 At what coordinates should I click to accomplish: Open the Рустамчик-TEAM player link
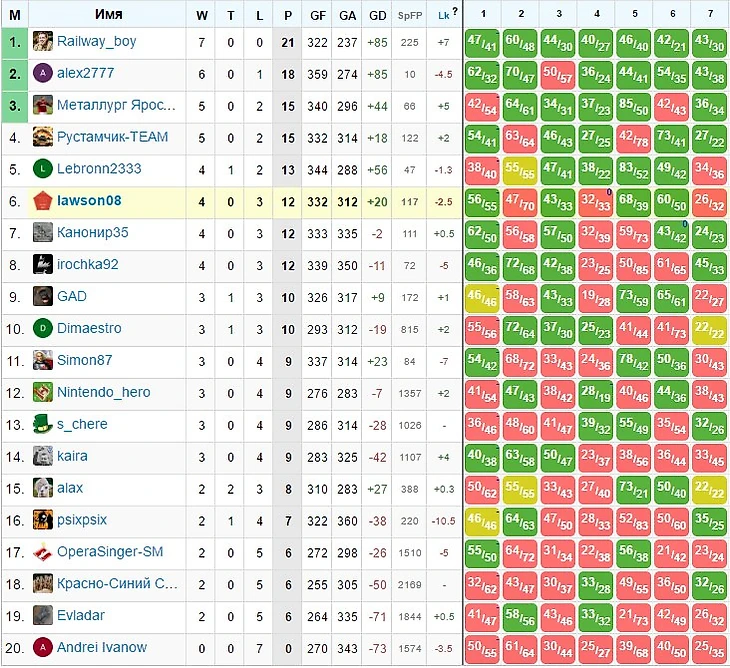112,137
